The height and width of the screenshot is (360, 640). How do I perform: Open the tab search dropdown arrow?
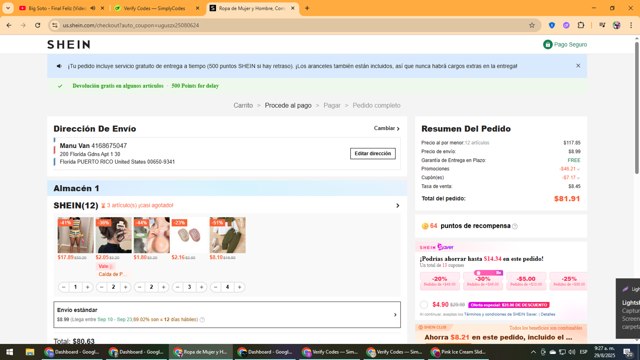coord(8,8)
